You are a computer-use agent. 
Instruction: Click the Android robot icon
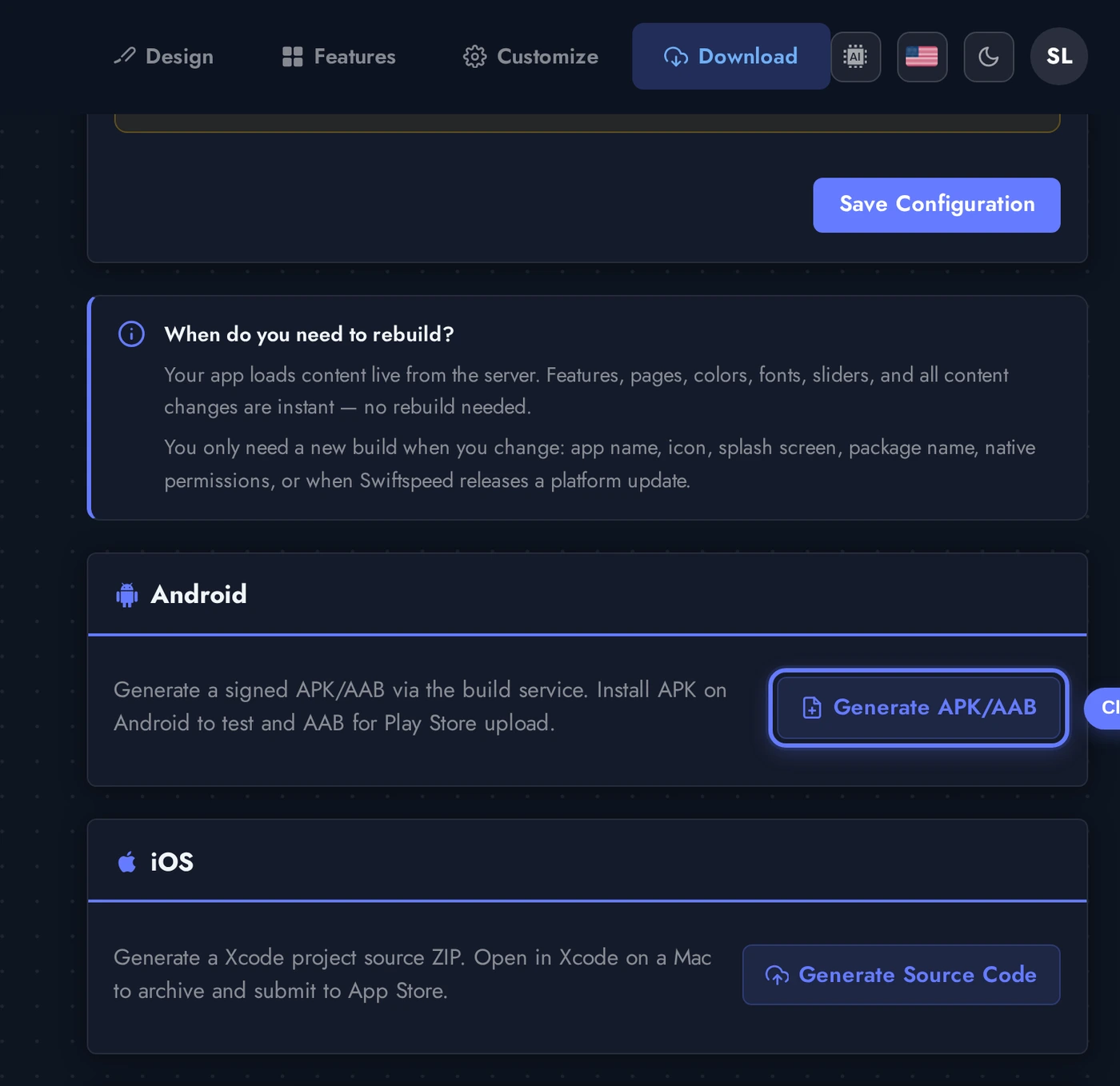coord(127,595)
